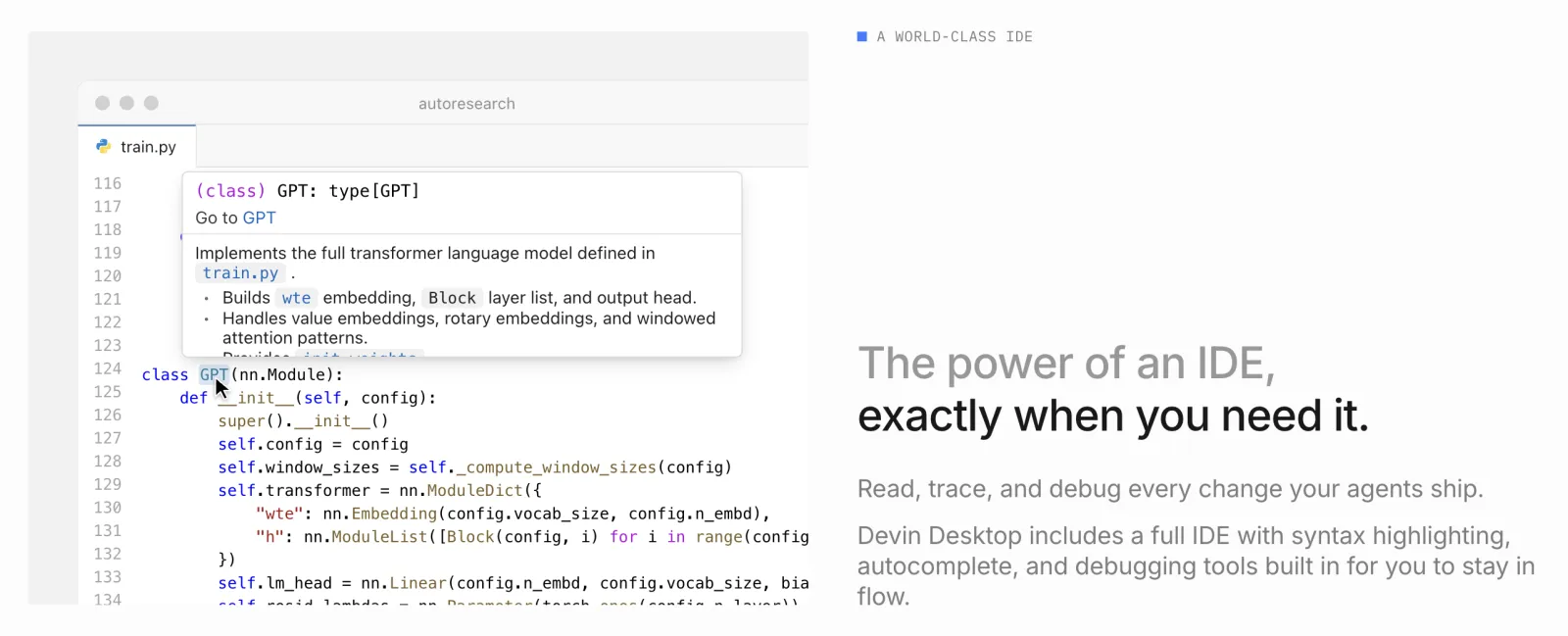The height and width of the screenshot is (636, 1568).
Task: Click the Block code tag in tooltip
Action: click(x=452, y=298)
